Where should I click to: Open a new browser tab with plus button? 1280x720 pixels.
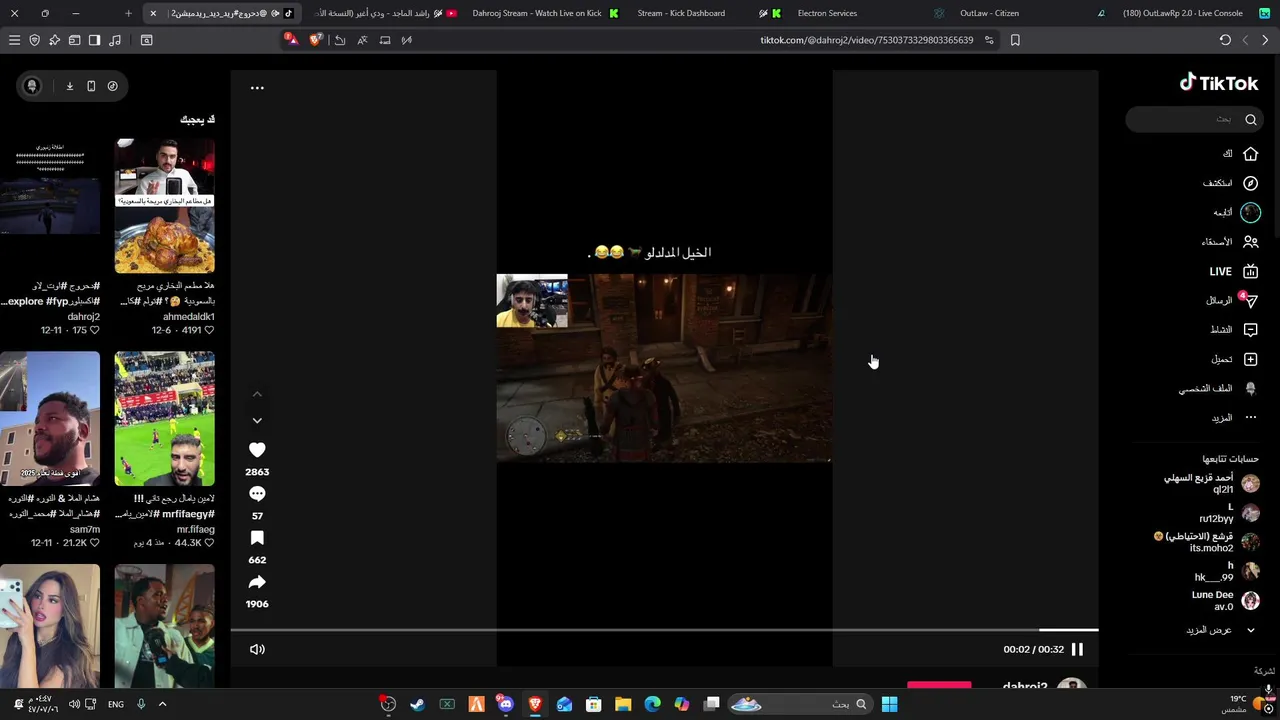point(128,13)
